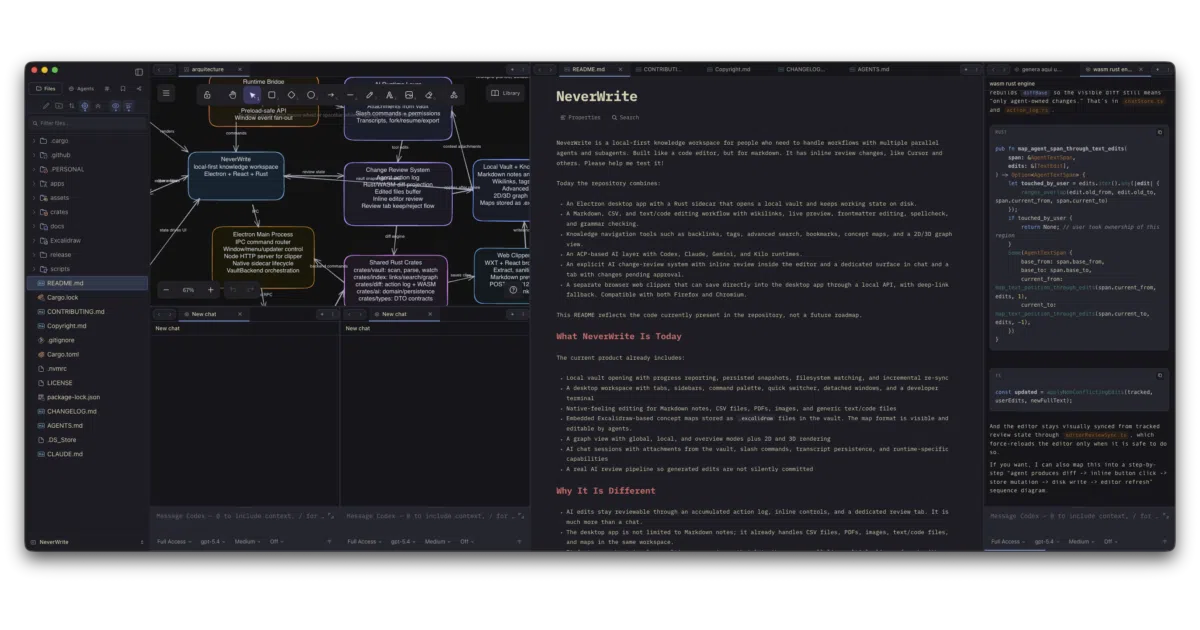Open package-lock.json in file tree
Screen dimensions: 1200x630
(x=88, y=397)
